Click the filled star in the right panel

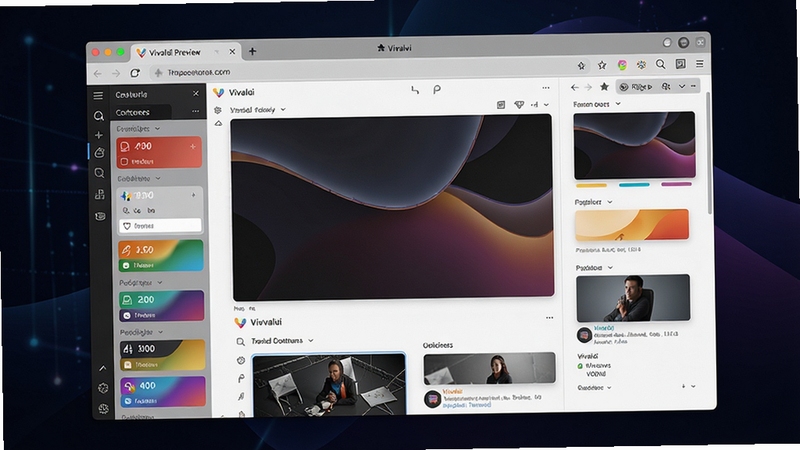pos(605,87)
